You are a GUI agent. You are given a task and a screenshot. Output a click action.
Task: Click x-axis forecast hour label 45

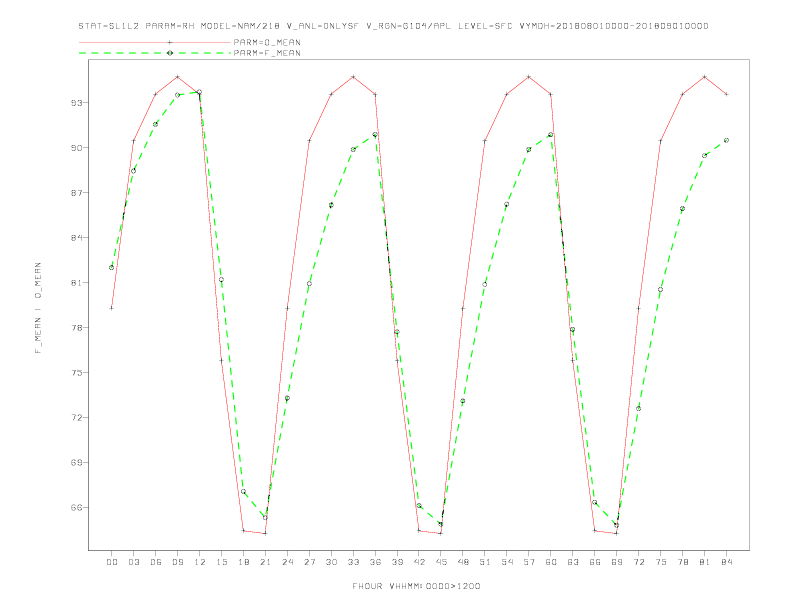coord(441,562)
